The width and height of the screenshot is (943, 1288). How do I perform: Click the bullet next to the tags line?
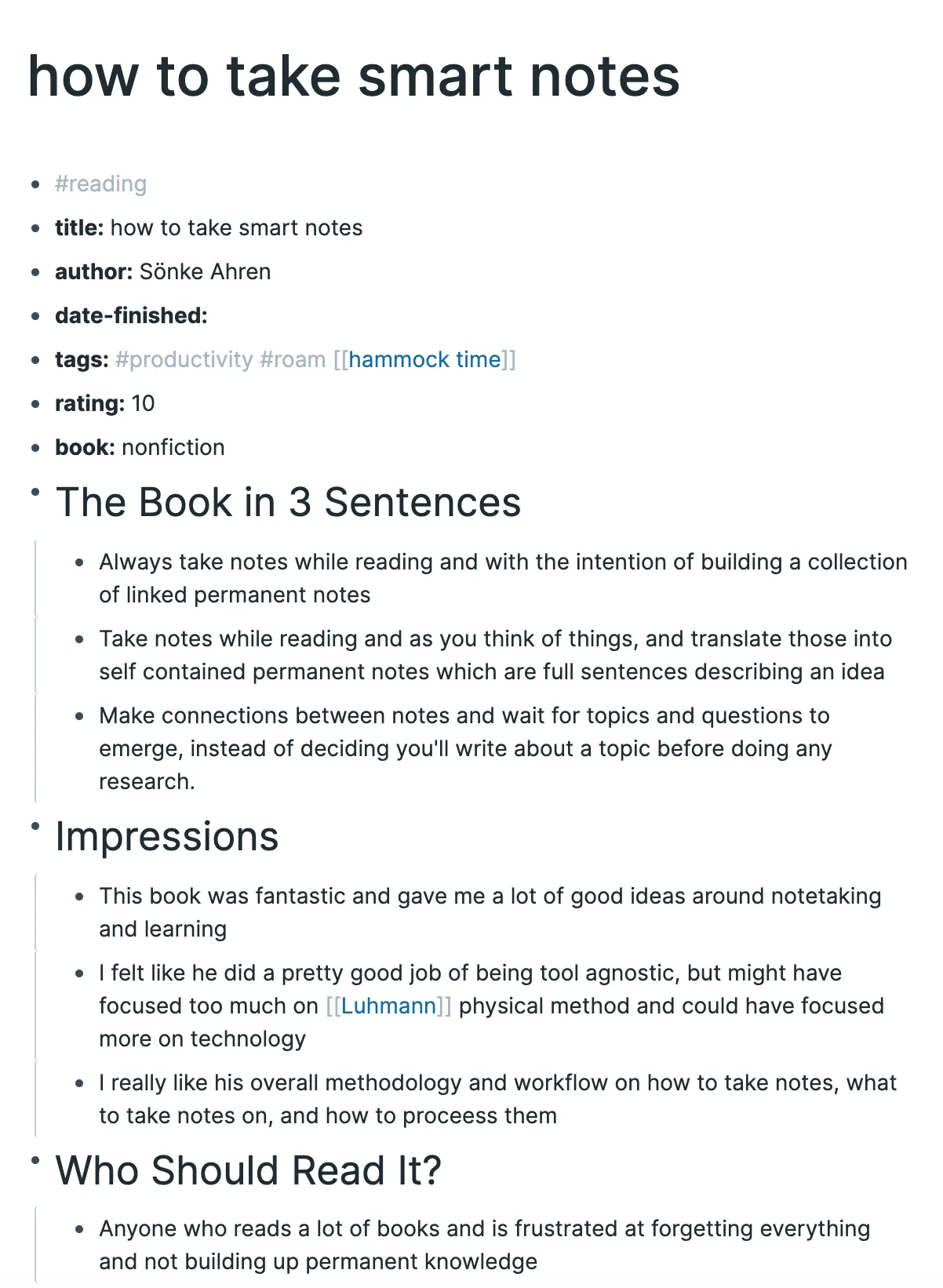[35, 360]
